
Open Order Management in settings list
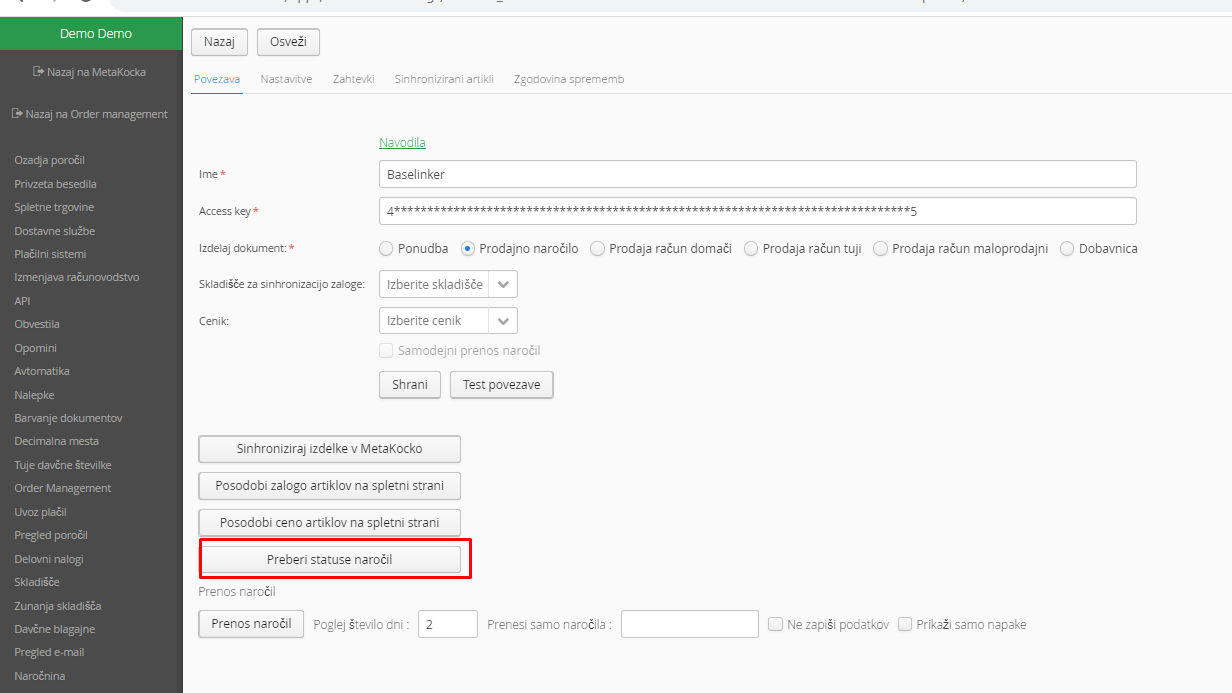(x=63, y=488)
